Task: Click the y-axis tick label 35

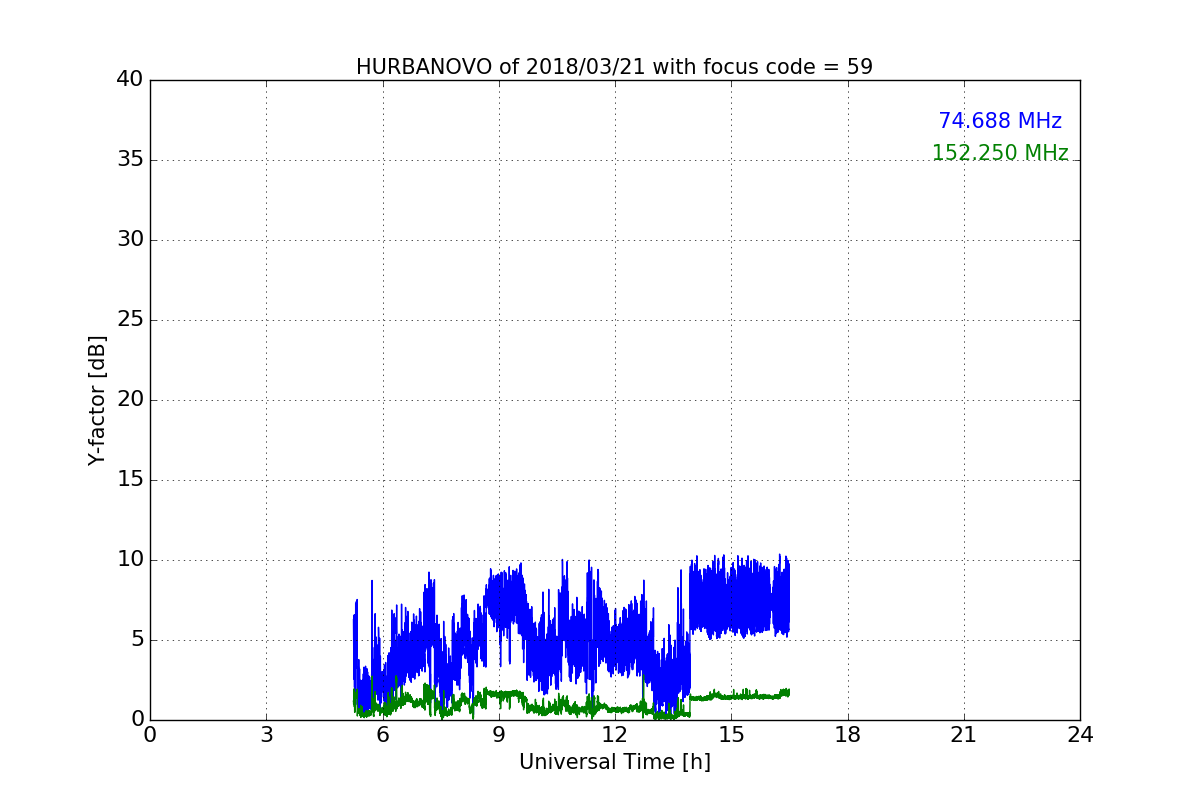Action: 129,160
